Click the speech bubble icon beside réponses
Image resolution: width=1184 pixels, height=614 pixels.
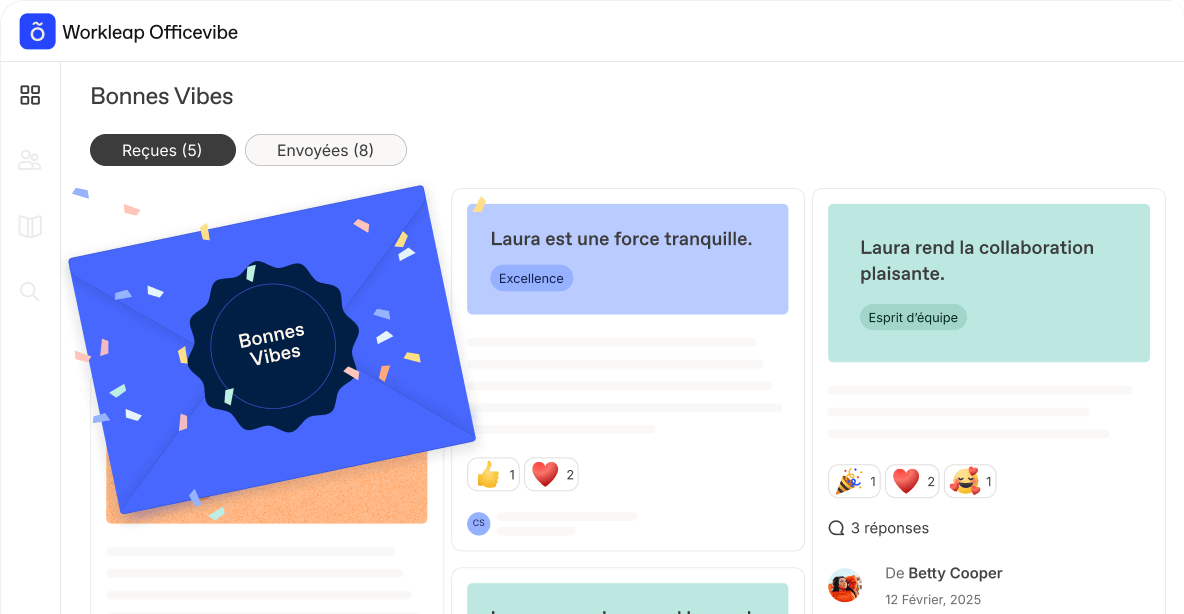(837, 528)
